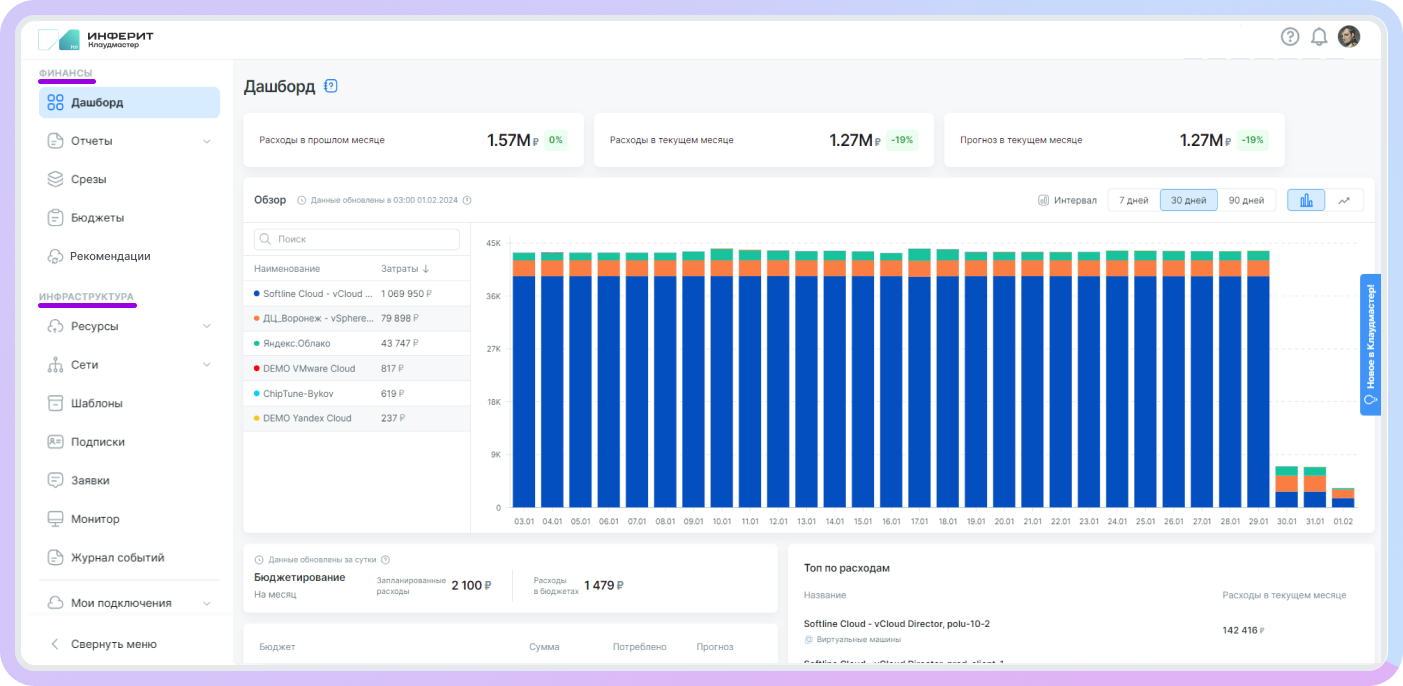Click the blue Softline Cloud legend dot
The width and height of the screenshot is (1403, 686).
click(x=257, y=294)
